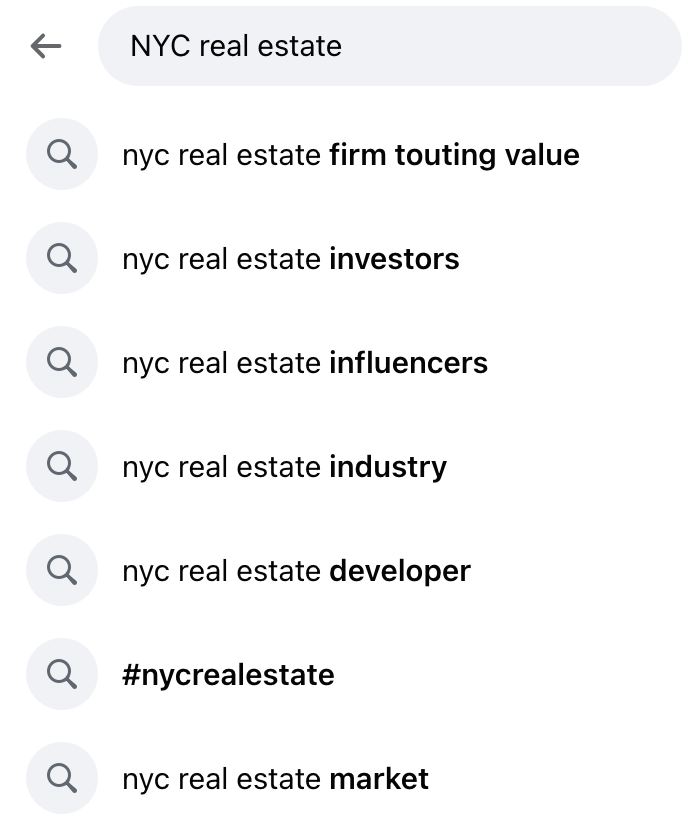Click the bold word "investors" in suggestions
The width and height of the screenshot is (694, 816).
tap(393, 258)
